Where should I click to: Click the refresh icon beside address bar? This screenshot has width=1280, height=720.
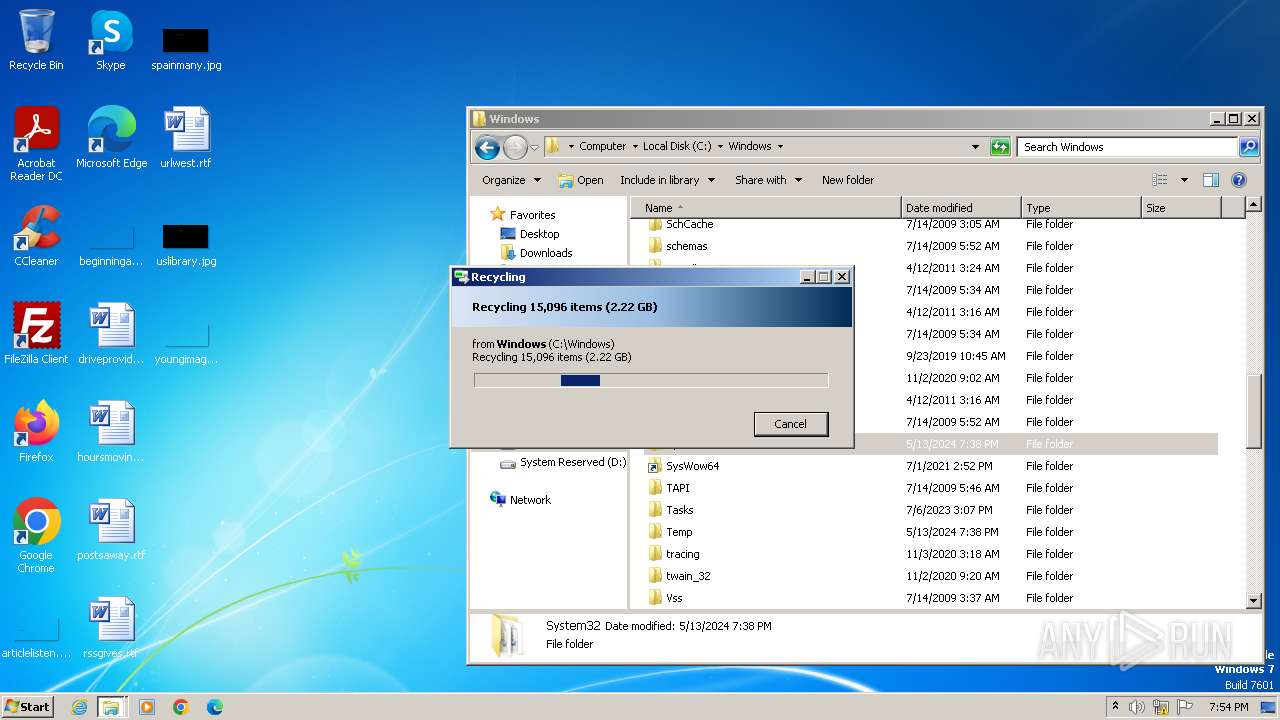pos(1000,147)
